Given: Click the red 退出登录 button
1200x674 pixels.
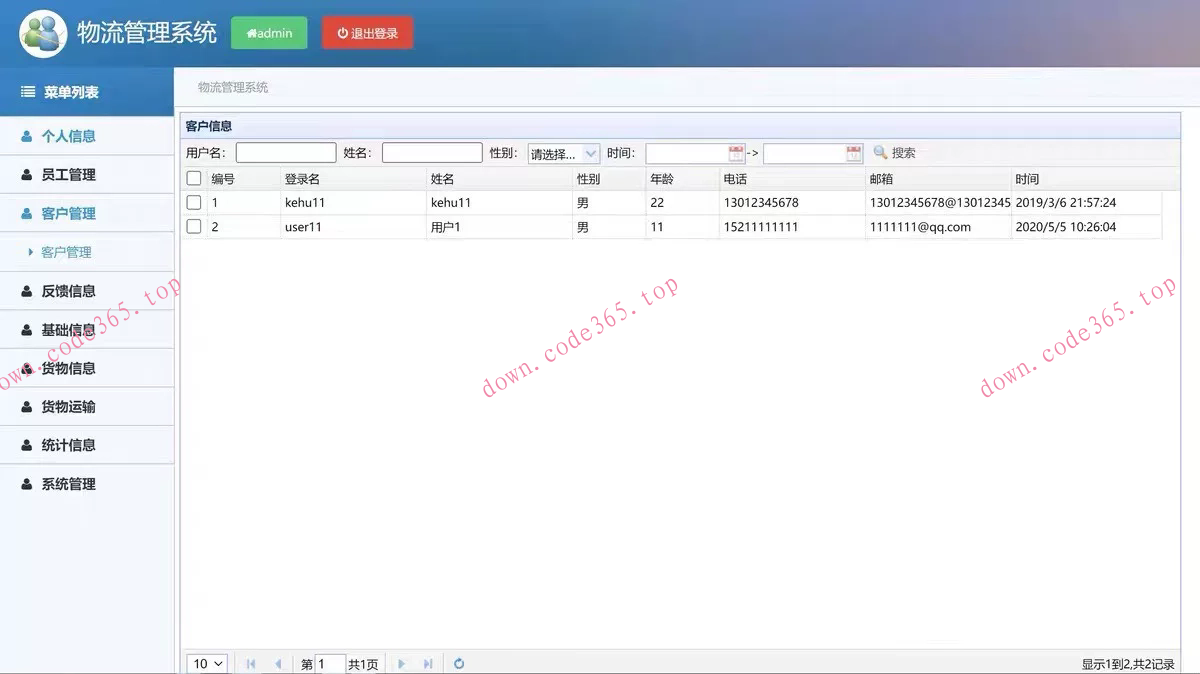Looking at the screenshot, I should 367,33.
